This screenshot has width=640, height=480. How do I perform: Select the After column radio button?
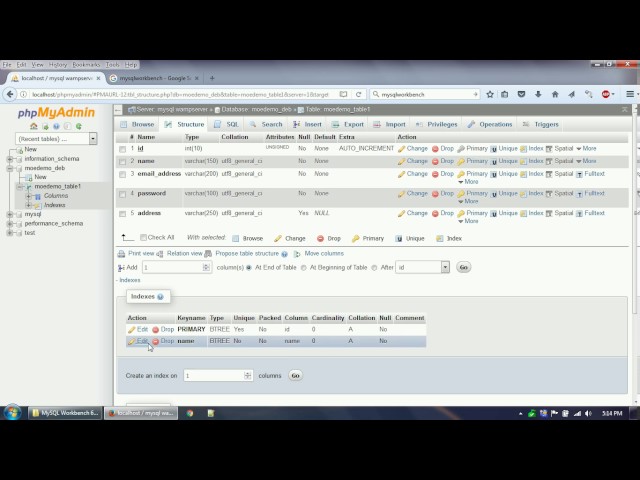(374, 268)
